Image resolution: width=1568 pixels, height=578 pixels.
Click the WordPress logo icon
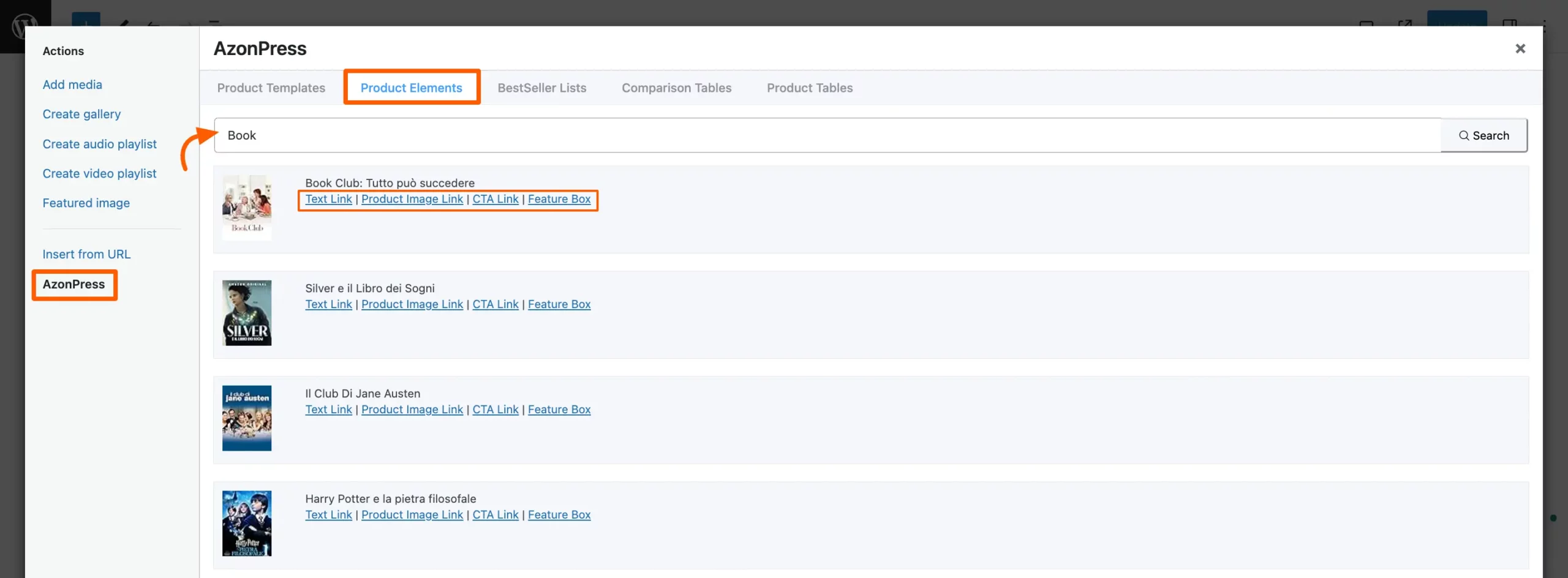[24, 27]
